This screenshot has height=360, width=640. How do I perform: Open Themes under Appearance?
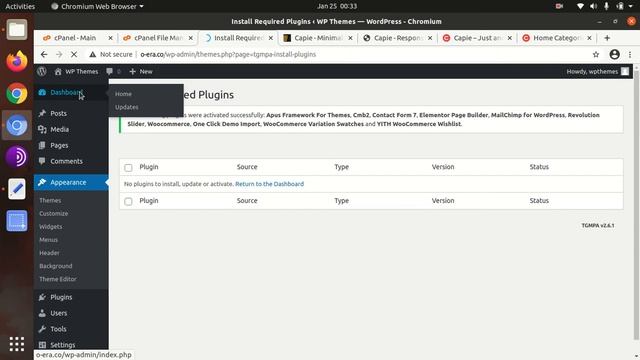pos(50,200)
